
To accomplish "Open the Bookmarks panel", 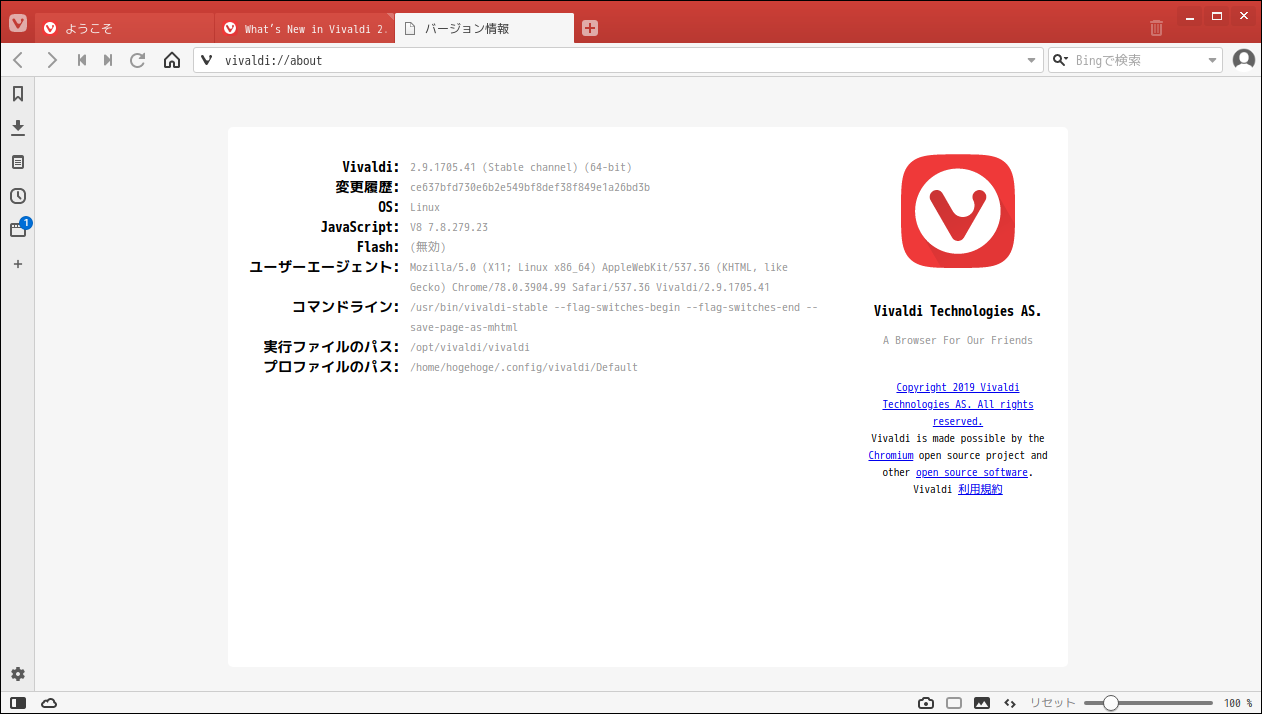I will [17, 94].
